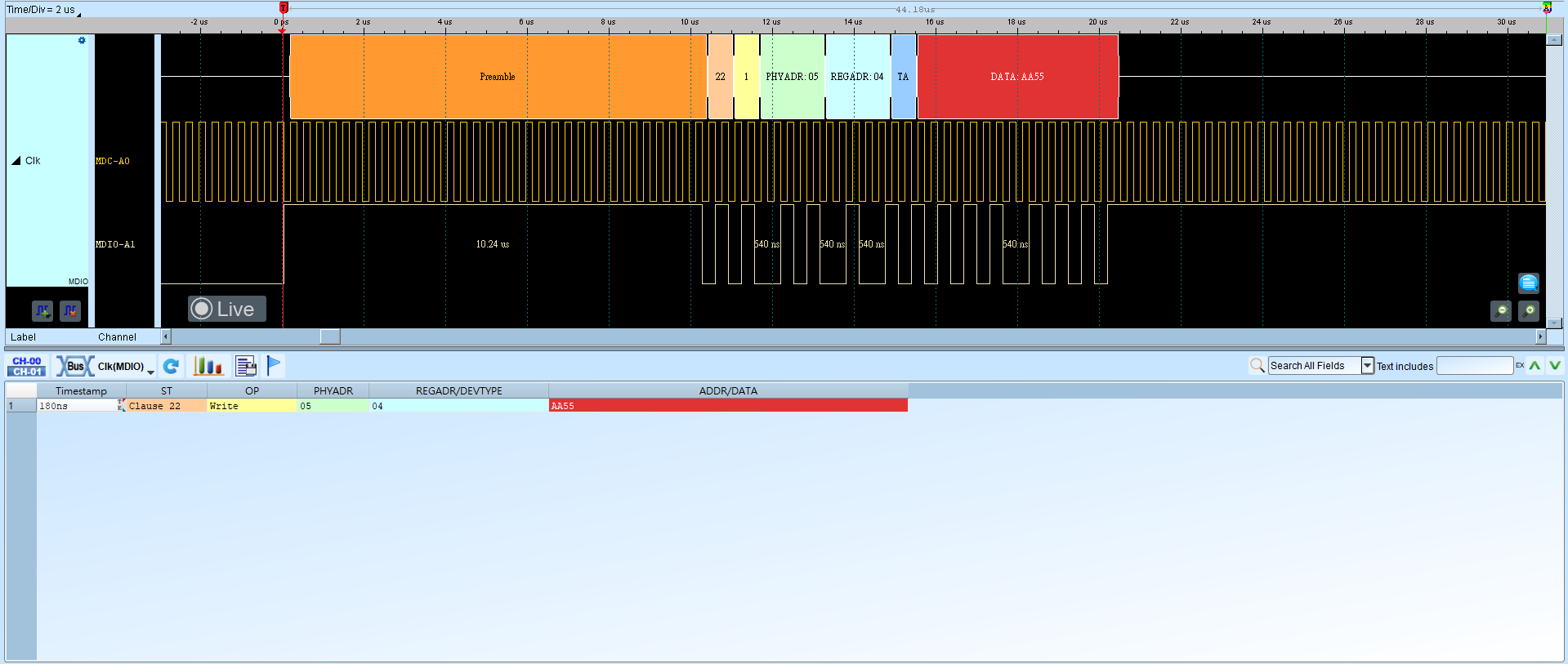Expand the Search All Fields dropdown
1568x664 pixels.
click(1367, 366)
